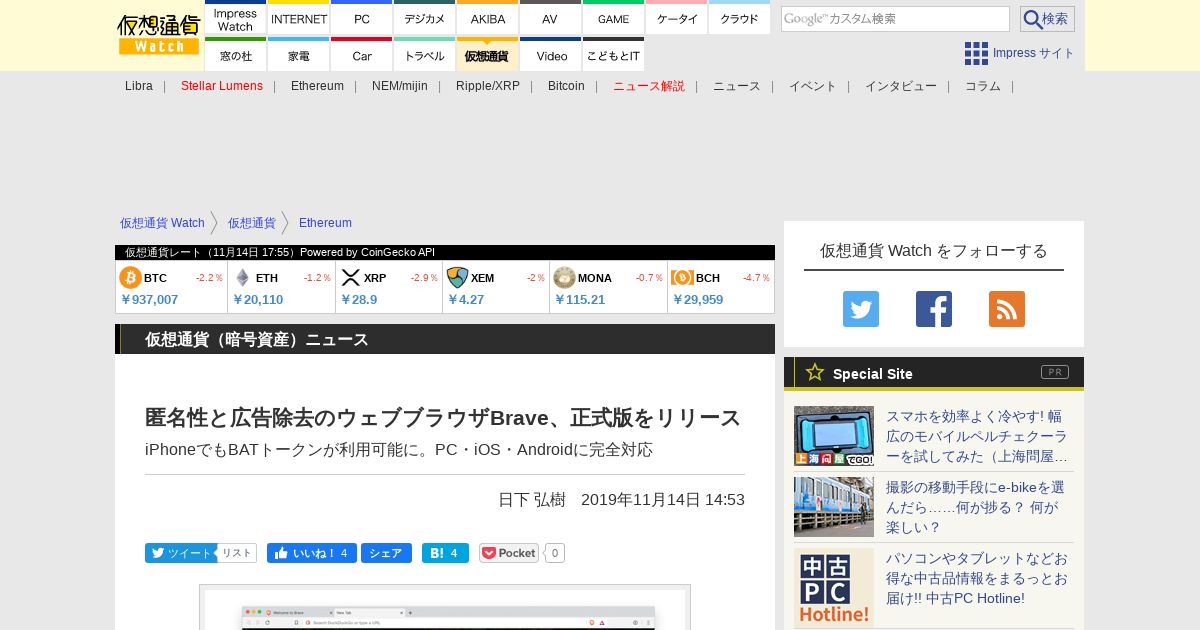Click the 検索 search button
This screenshot has width=1200, height=630.
(1047, 19)
